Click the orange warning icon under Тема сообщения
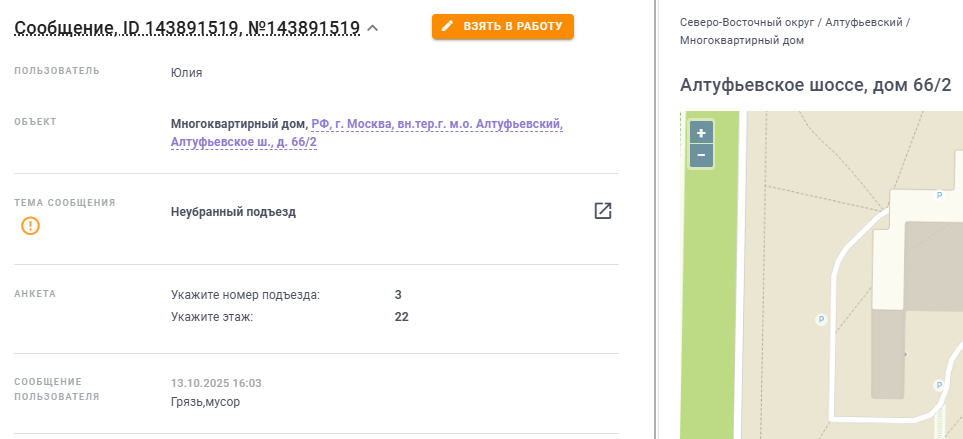 31,226
